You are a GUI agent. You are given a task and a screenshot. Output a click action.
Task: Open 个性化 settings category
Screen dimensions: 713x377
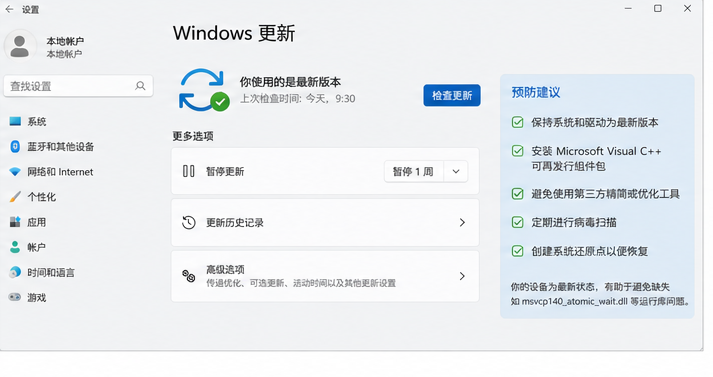(41, 197)
